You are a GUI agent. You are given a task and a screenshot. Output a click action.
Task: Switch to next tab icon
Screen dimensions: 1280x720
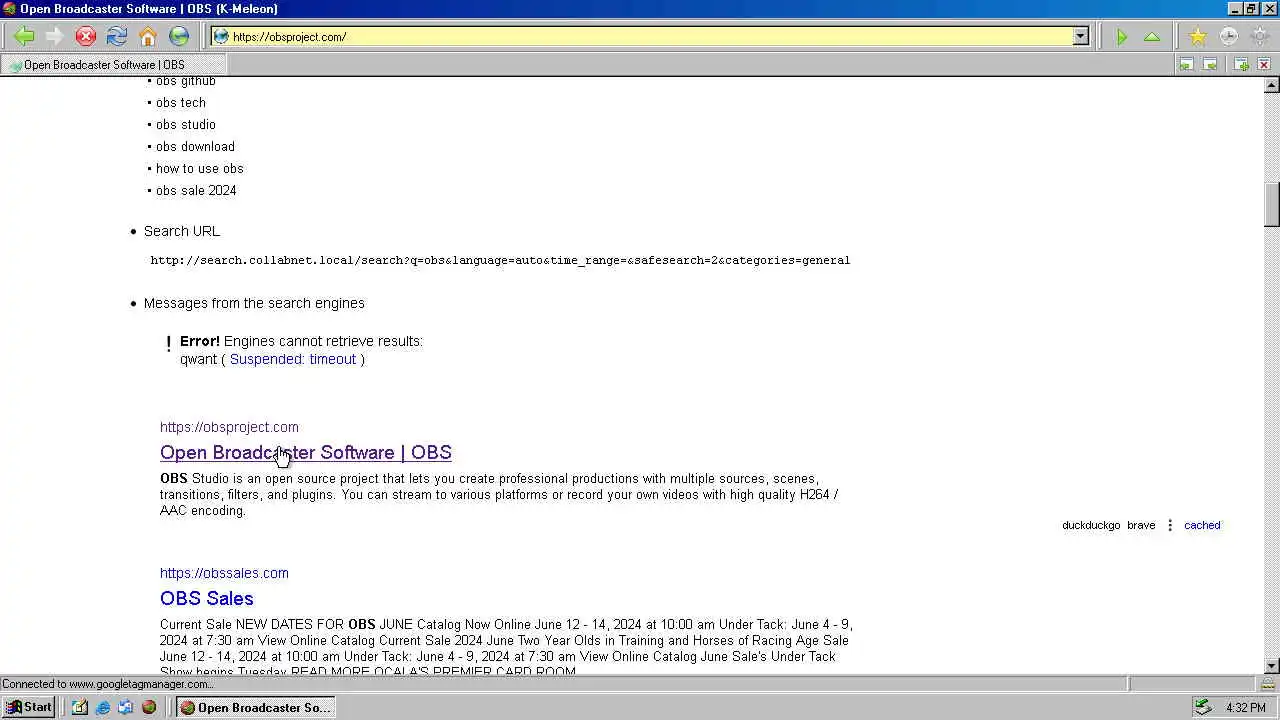coord(1210,65)
